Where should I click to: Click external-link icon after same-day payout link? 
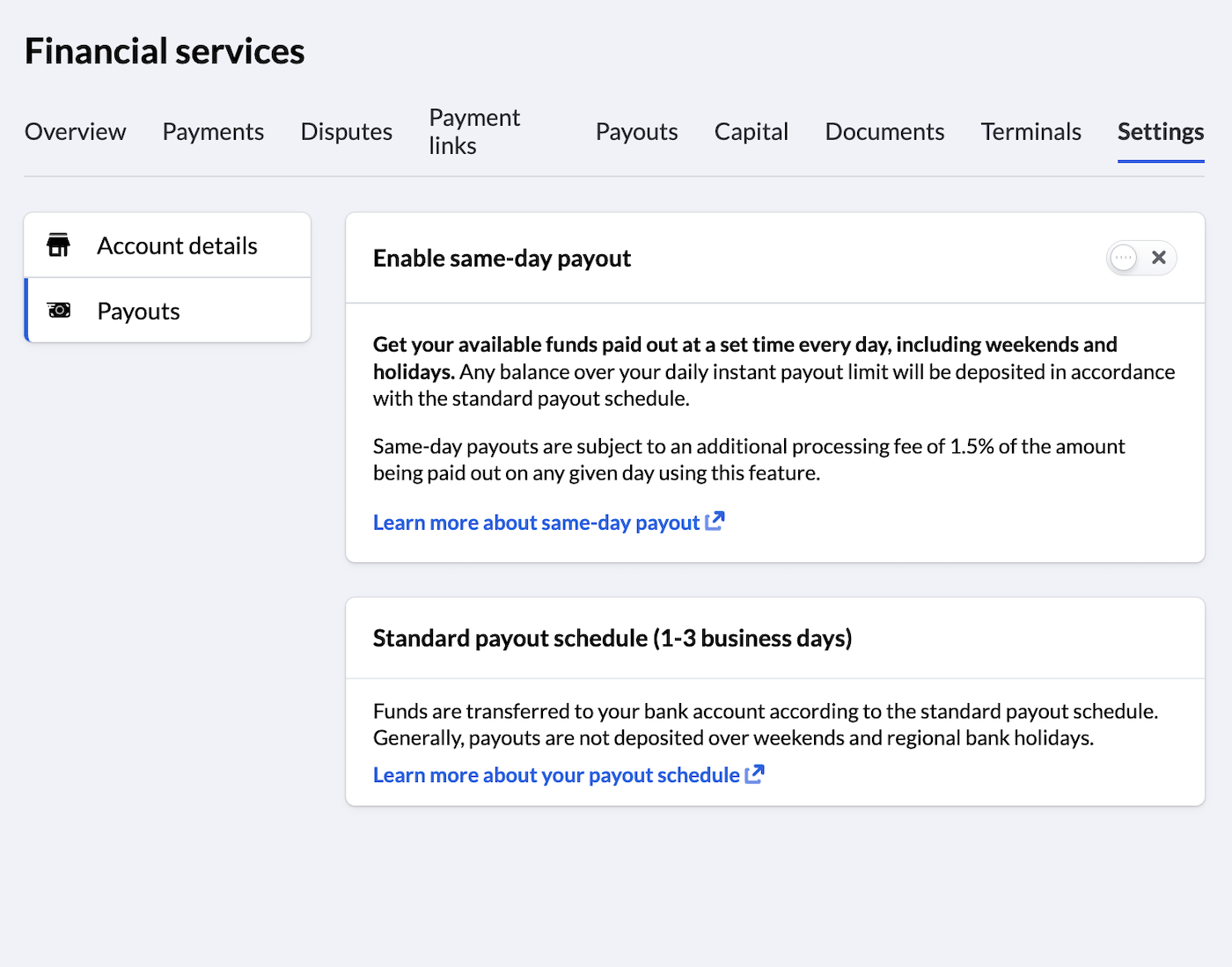pyautogui.click(x=715, y=522)
